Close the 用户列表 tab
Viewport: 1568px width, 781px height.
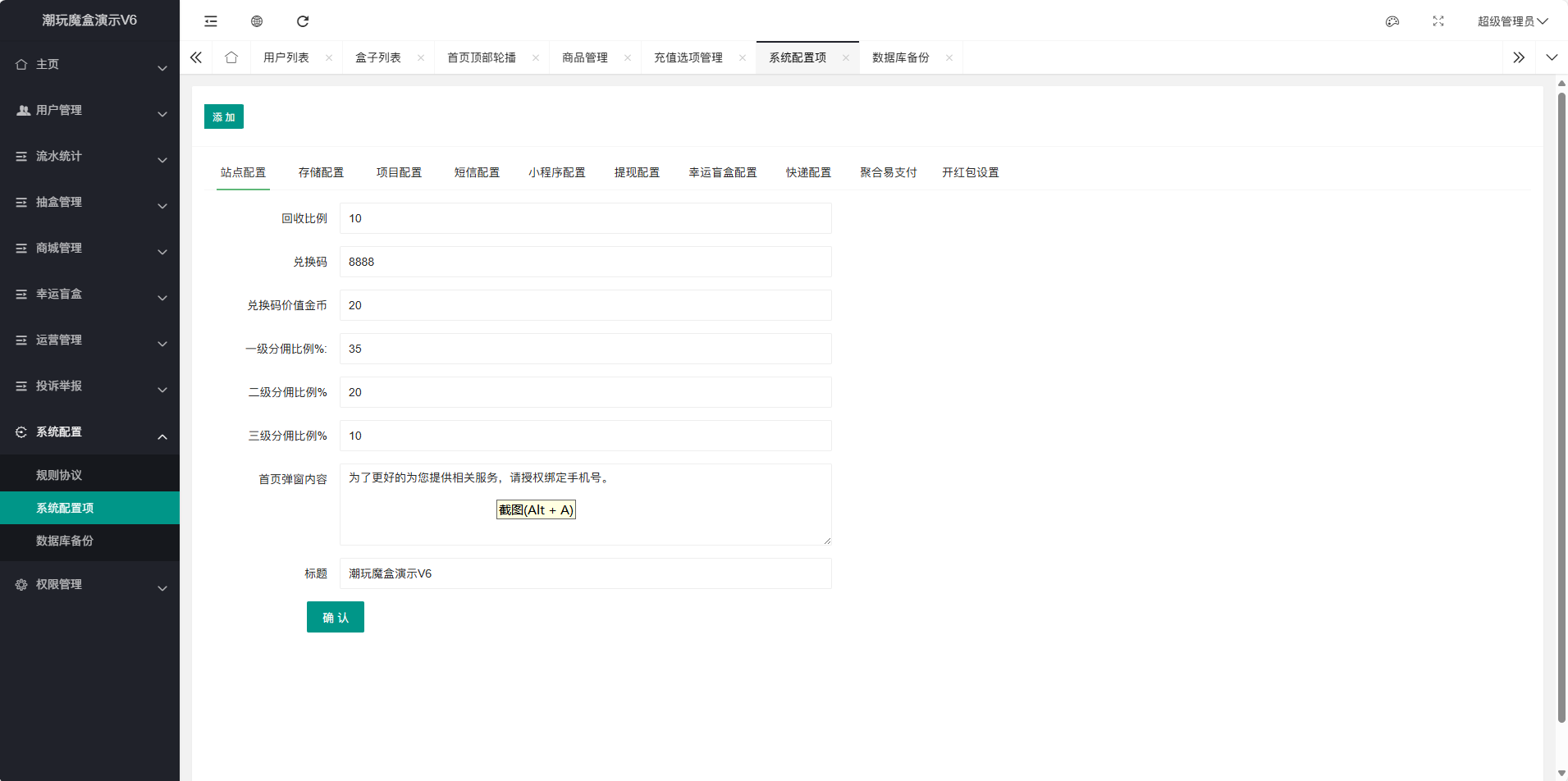(329, 57)
